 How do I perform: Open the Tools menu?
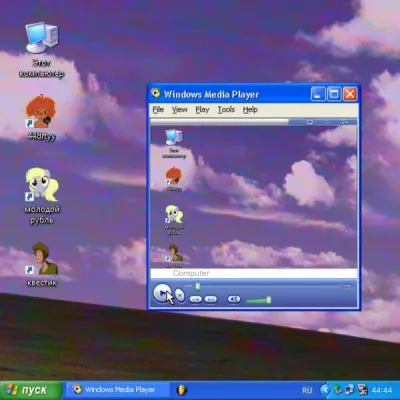[x=226, y=110]
